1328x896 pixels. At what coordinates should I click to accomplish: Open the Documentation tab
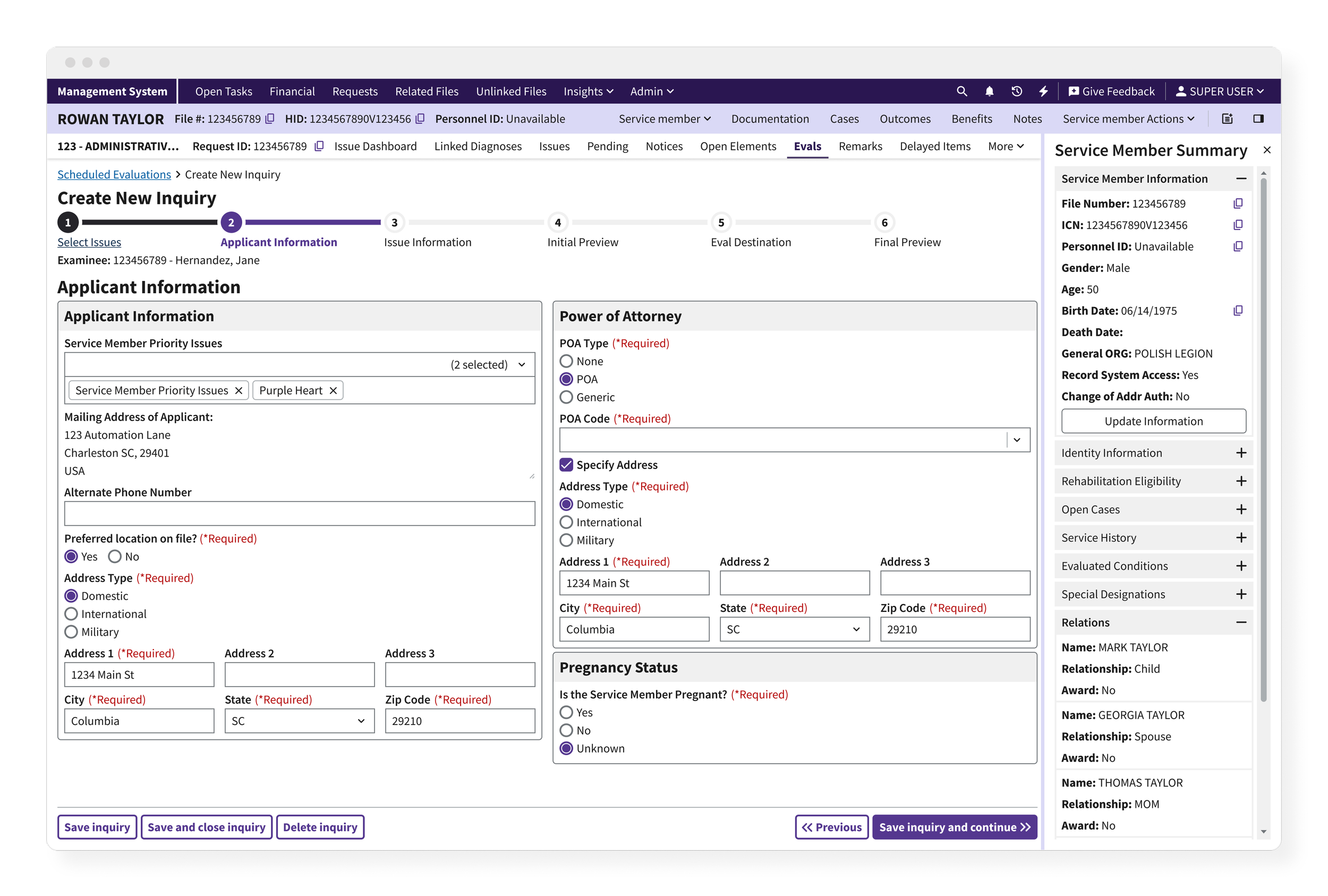coord(770,119)
